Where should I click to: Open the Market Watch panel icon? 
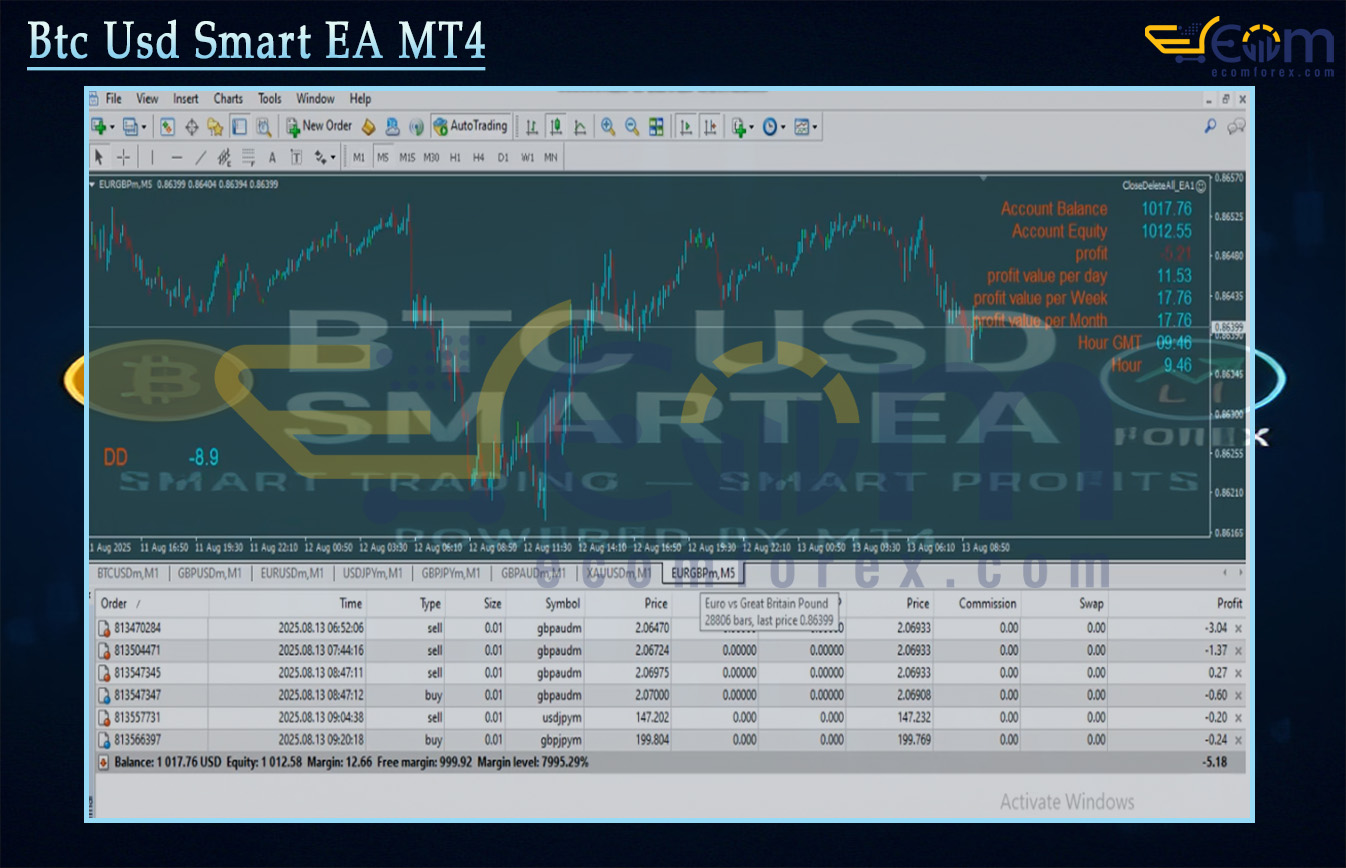coord(167,127)
